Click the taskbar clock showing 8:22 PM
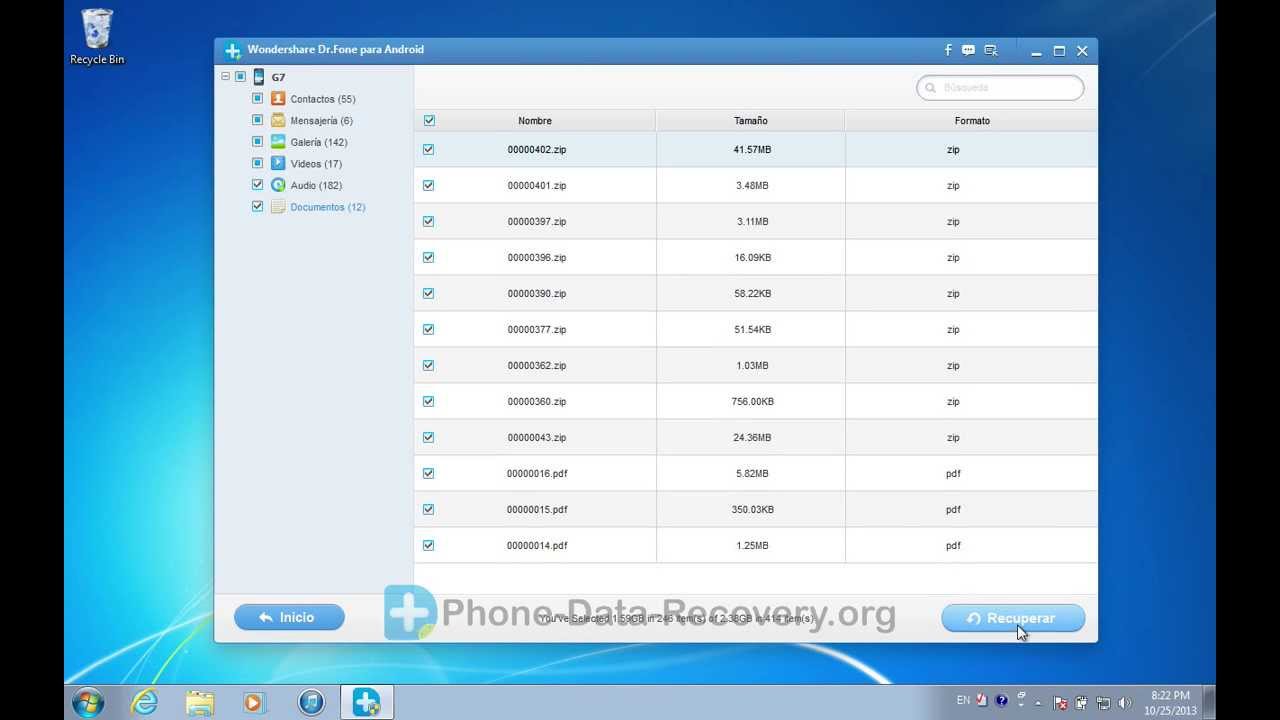The width and height of the screenshot is (1280, 720). [x=1170, y=702]
